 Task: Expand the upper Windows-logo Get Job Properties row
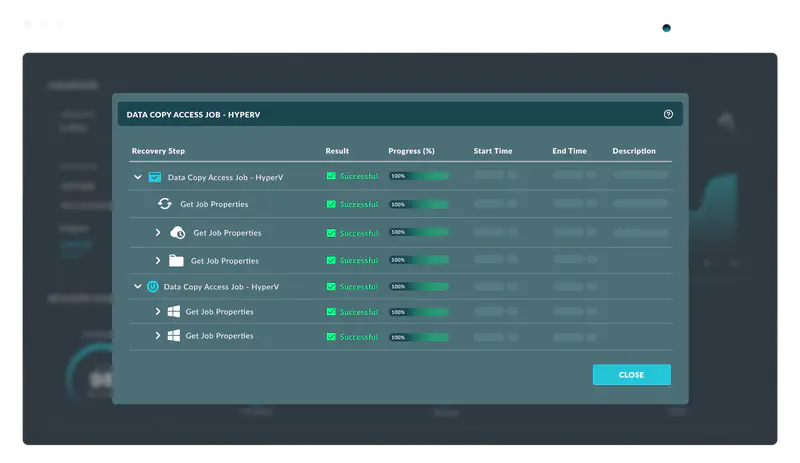[x=158, y=311]
